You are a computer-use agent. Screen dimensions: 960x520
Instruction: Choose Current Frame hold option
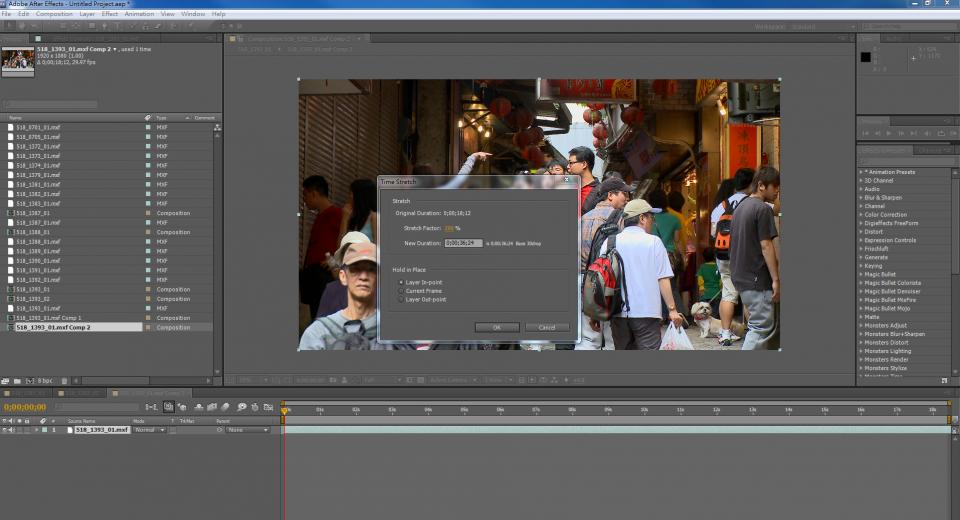pos(402,291)
